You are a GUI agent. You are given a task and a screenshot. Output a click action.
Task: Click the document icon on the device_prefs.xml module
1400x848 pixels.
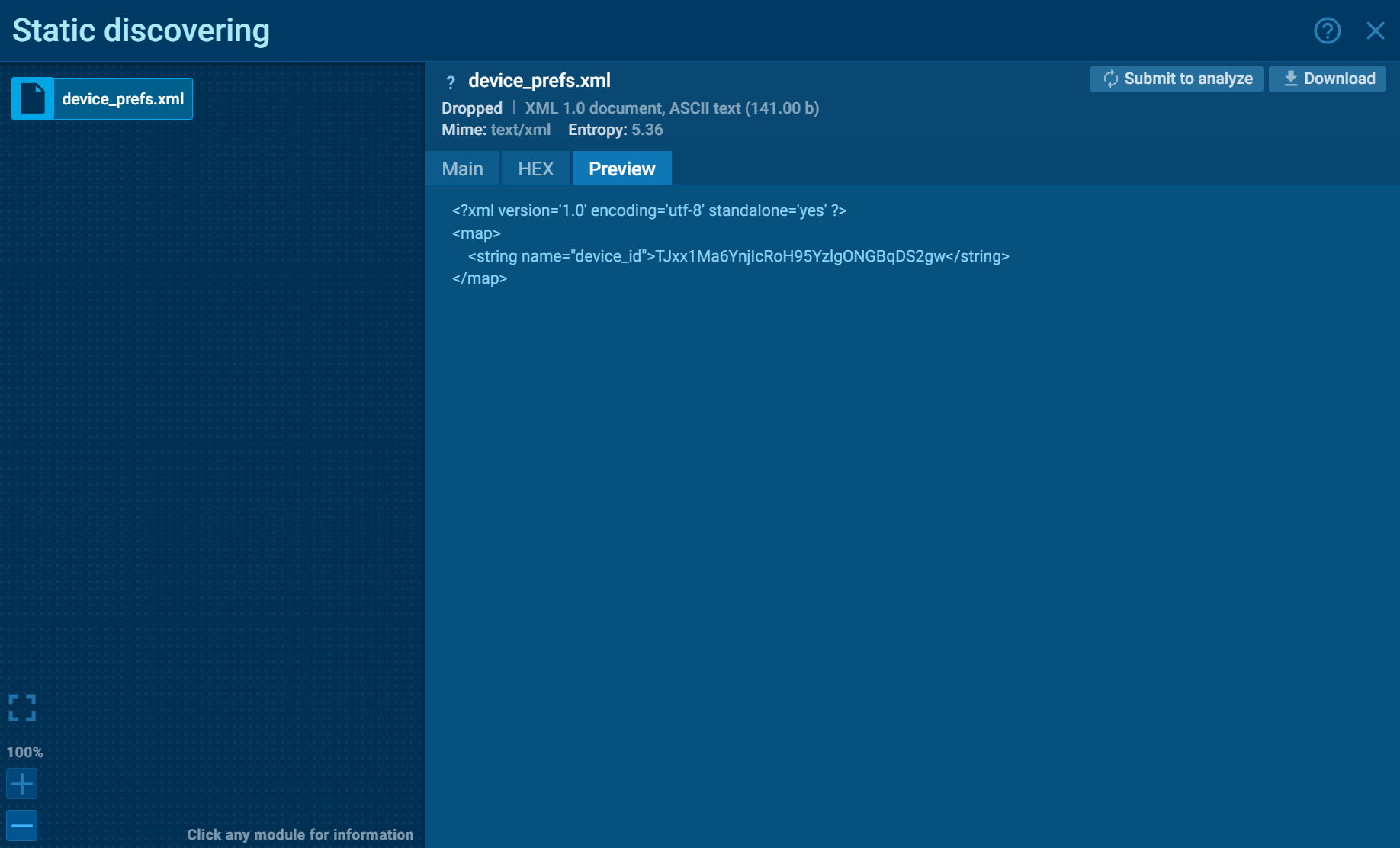(x=33, y=99)
